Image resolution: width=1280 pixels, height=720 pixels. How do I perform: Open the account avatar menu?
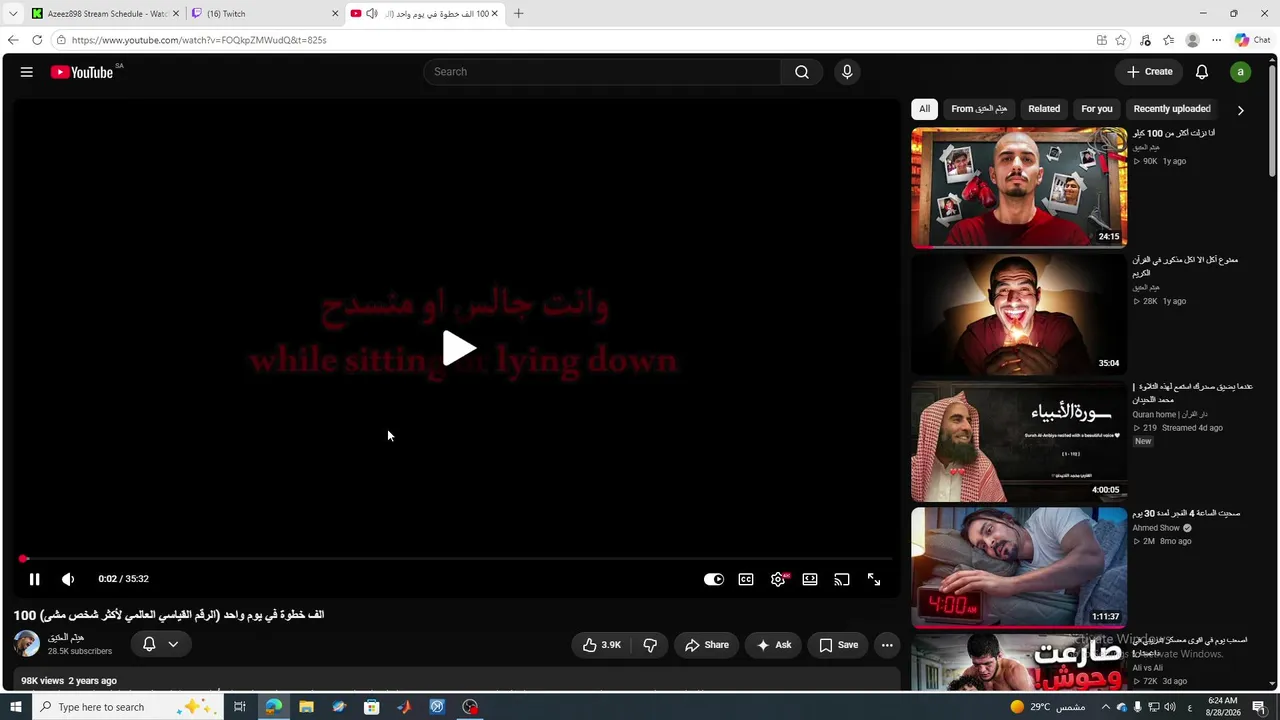[1240, 72]
